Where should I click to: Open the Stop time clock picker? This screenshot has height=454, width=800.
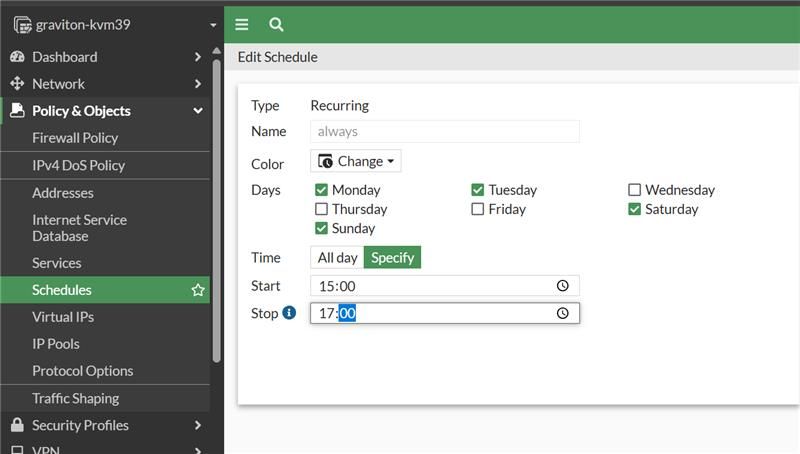(x=563, y=313)
